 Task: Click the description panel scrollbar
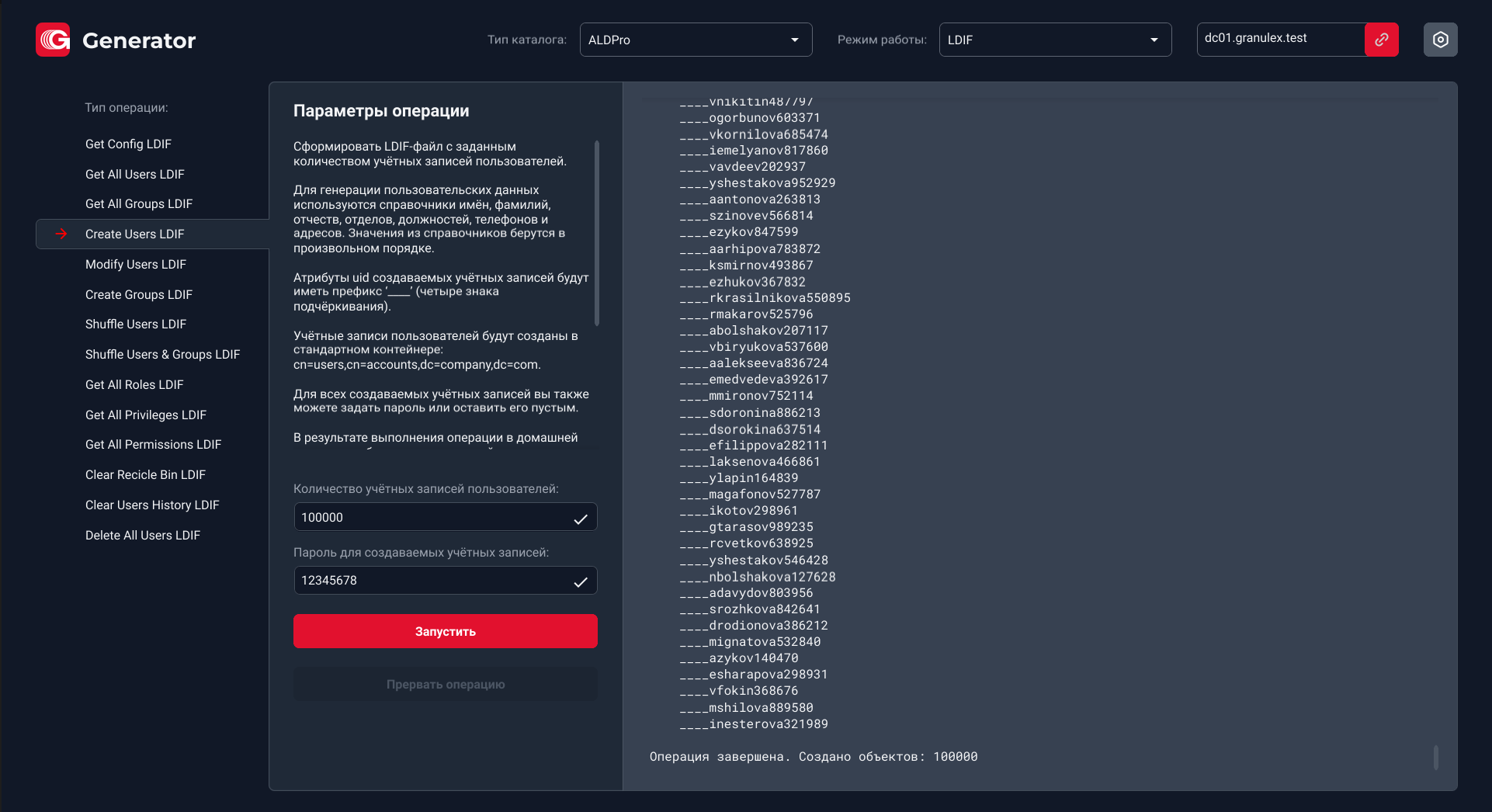[596, 233]
